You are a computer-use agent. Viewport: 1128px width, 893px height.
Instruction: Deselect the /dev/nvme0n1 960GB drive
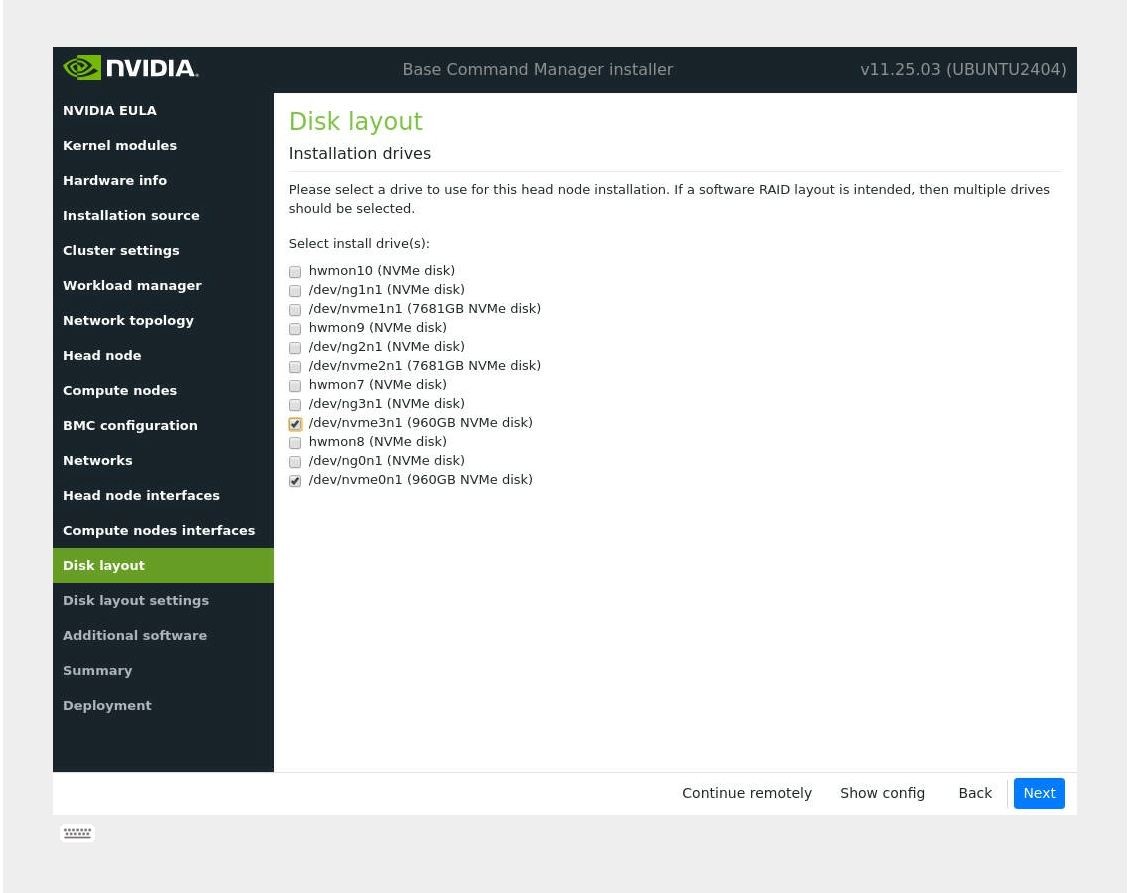(x=295, y=481)
